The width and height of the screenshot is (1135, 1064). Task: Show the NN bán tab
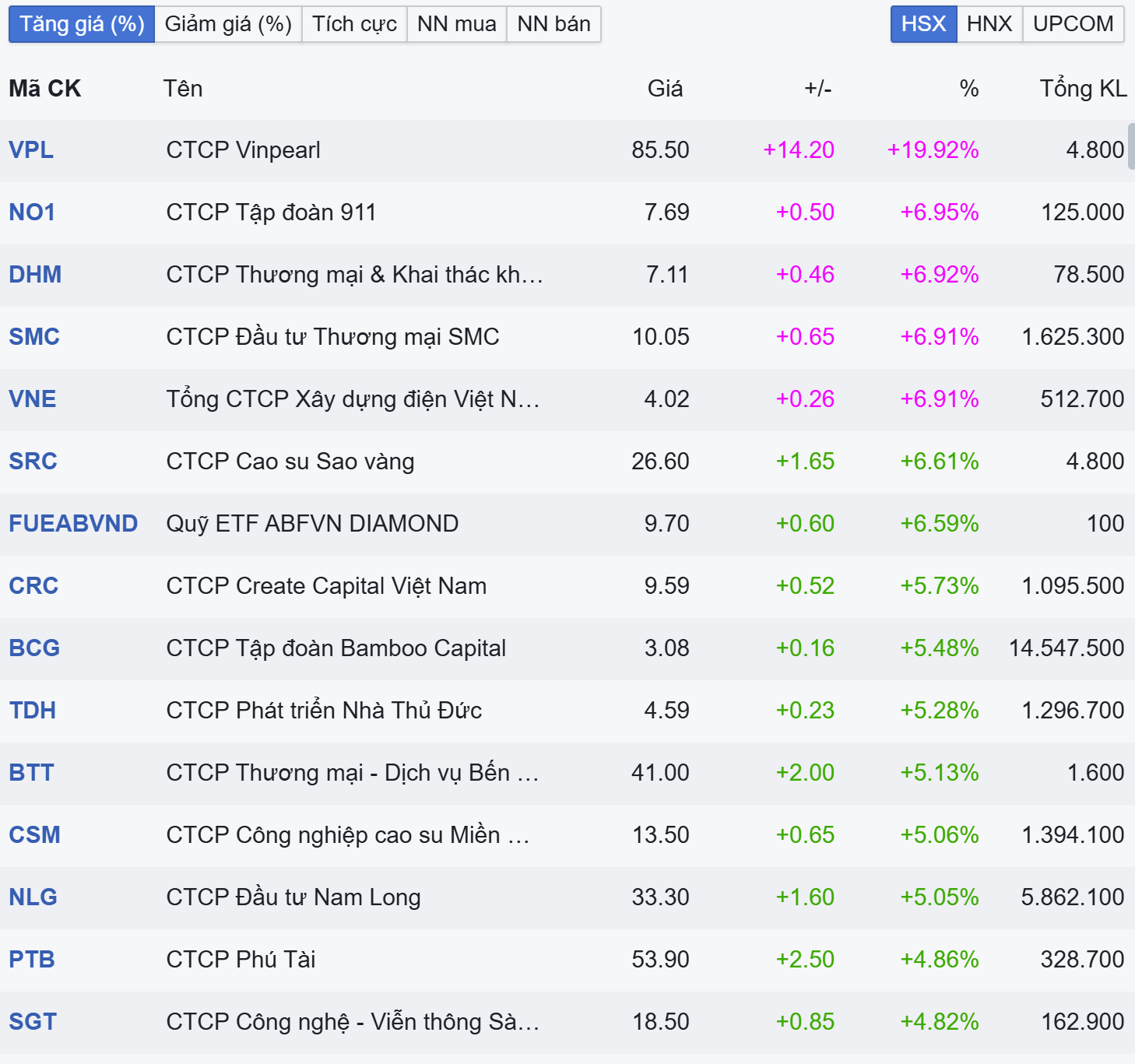(x=553, y=24)
